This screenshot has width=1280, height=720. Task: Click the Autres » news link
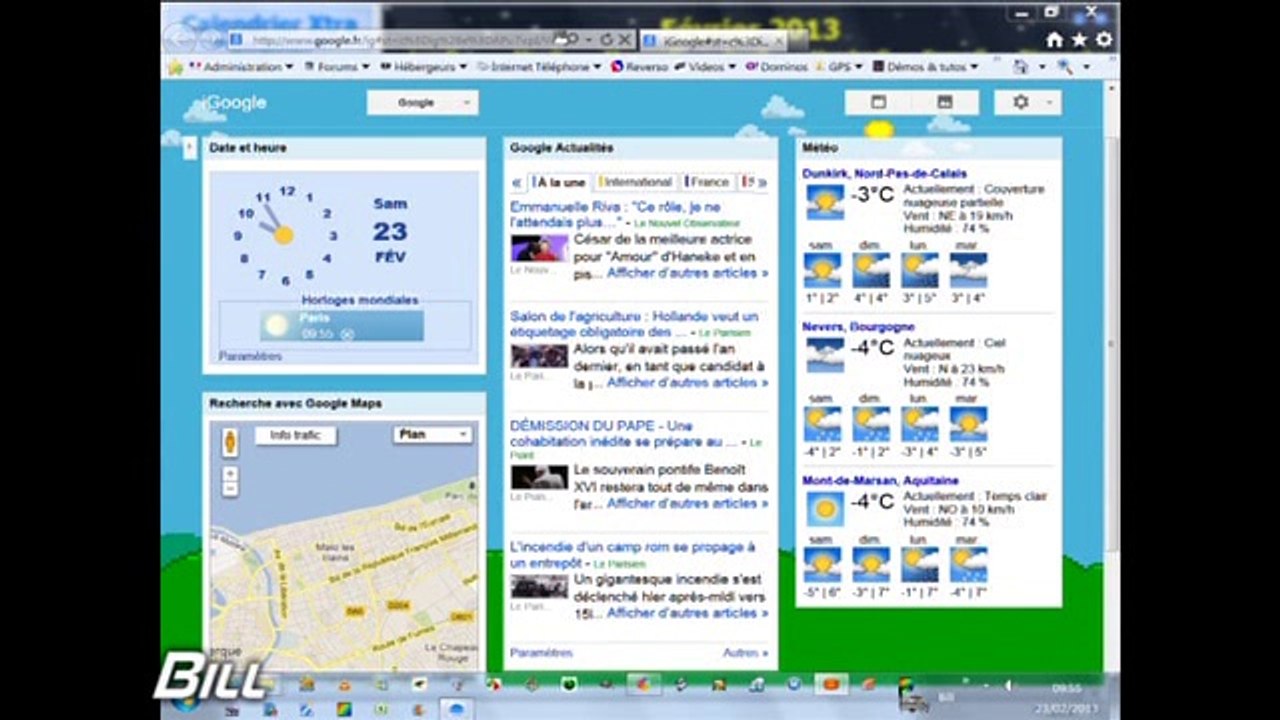[x=746, y=653]
